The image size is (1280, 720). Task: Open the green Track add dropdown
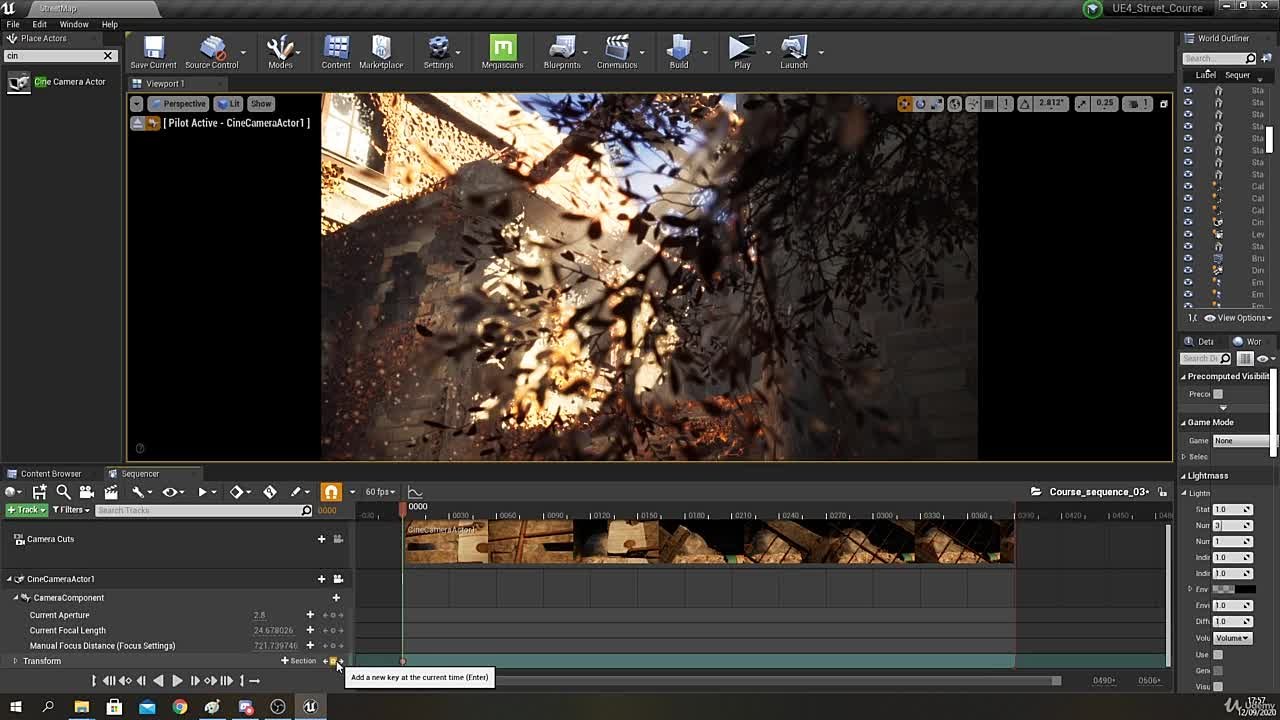click(27, 510)
